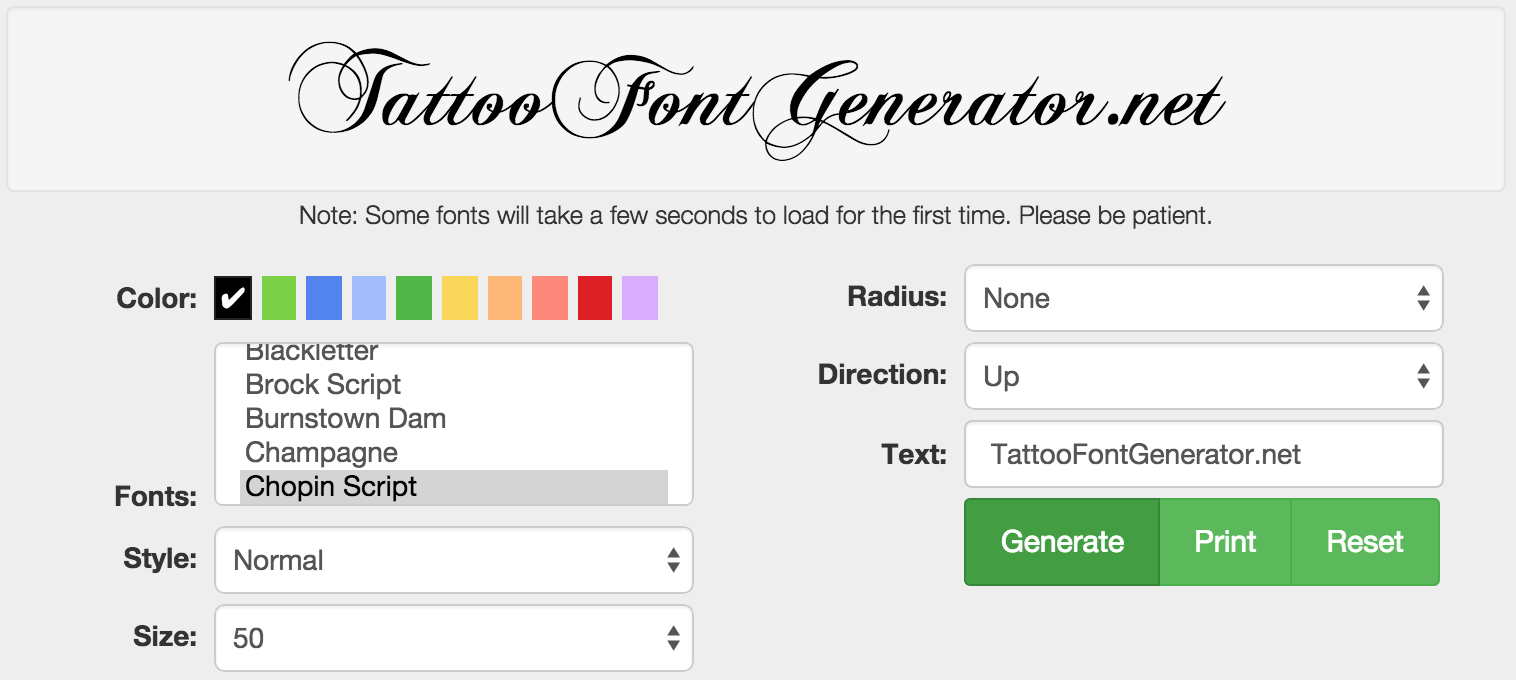Choose the red color swatch
Screen dimensions: 1516x680
(x=594, y=298)
